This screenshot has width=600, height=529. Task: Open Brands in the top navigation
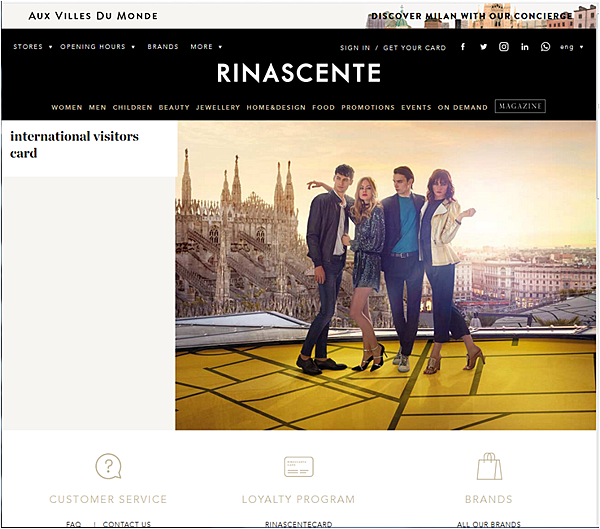[x=163, y=47]
